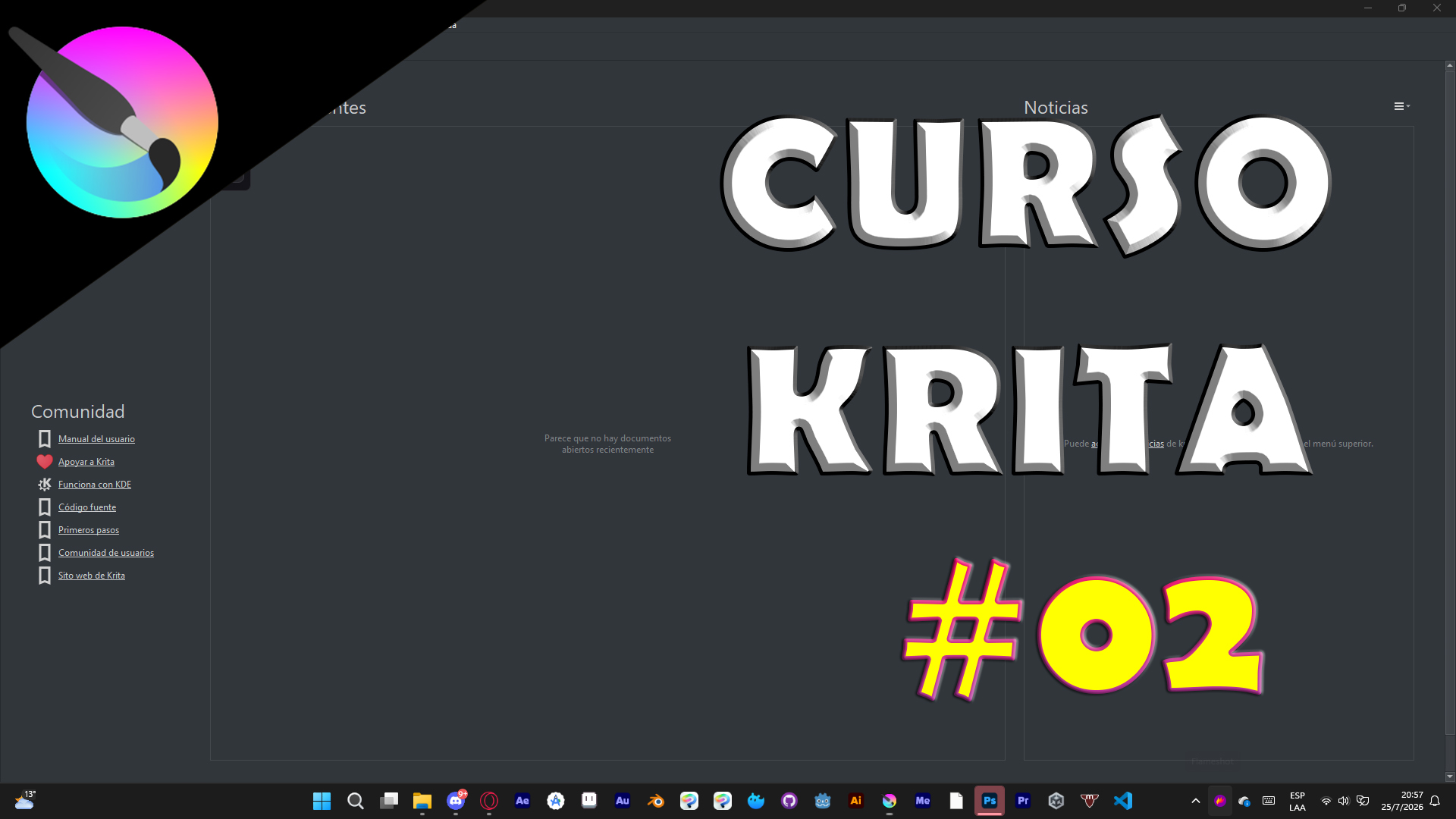Launch Visual Studio Code from the taskbar
The image size is (1456, 819).
point(1123,801)
